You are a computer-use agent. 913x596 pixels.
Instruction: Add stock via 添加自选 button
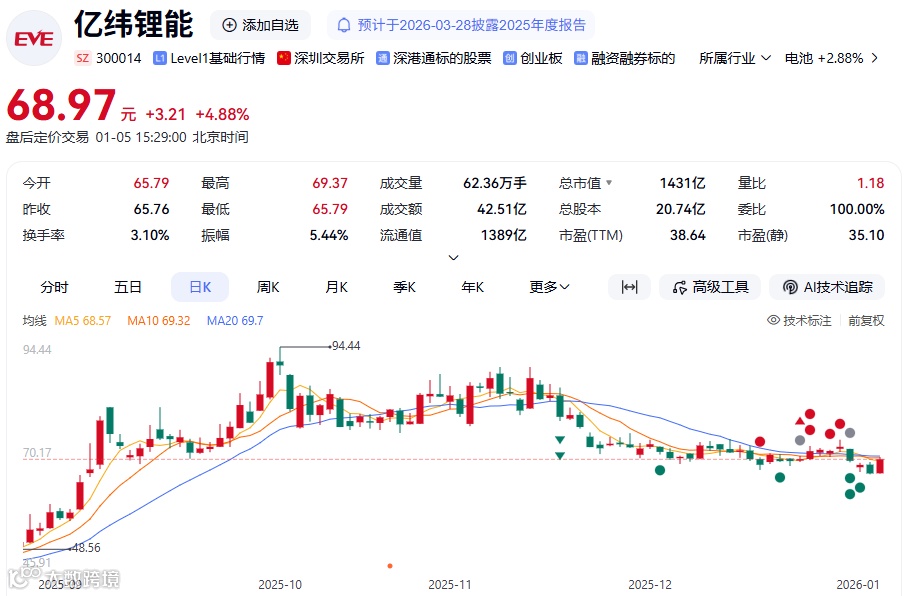point(260,25)
